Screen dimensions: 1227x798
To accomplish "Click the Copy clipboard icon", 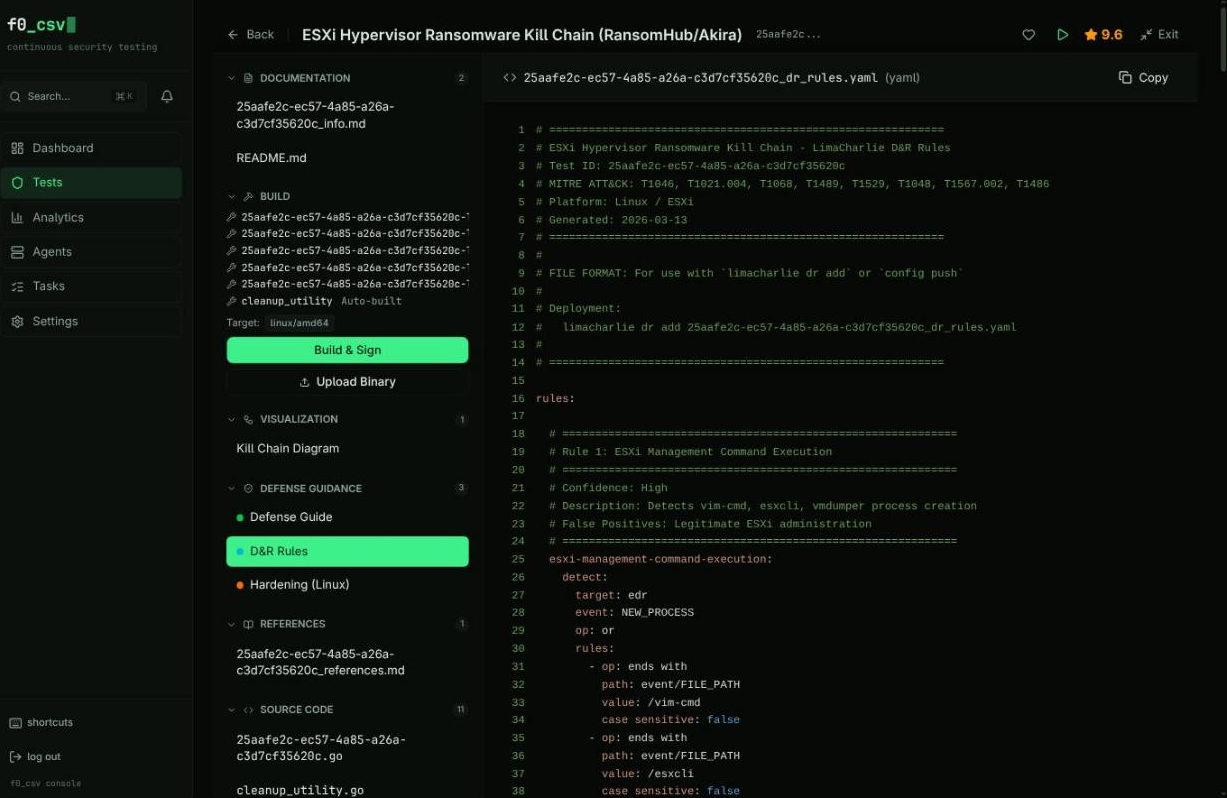I will pyautogui.click(x=1125, y=77).
